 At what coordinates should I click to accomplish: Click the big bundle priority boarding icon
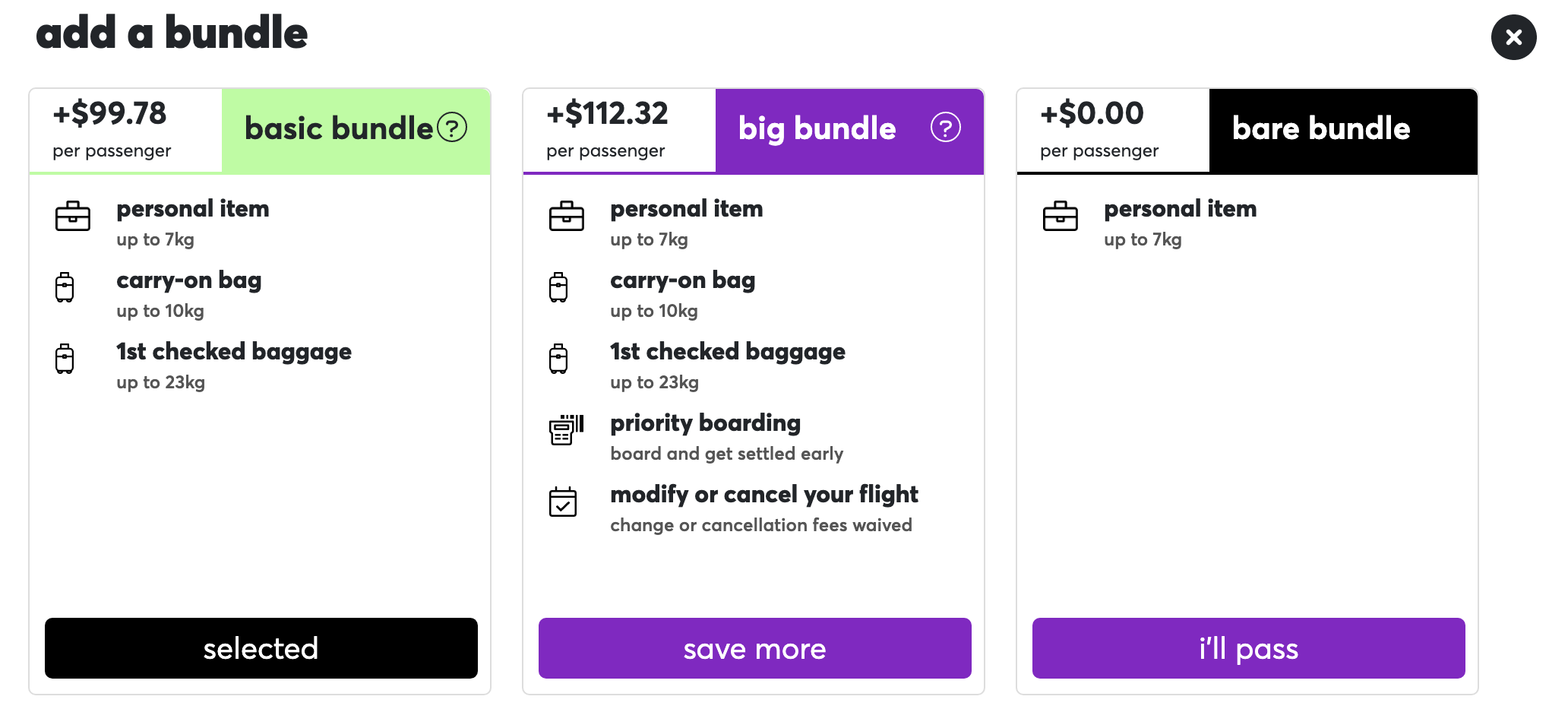(566, 429)
